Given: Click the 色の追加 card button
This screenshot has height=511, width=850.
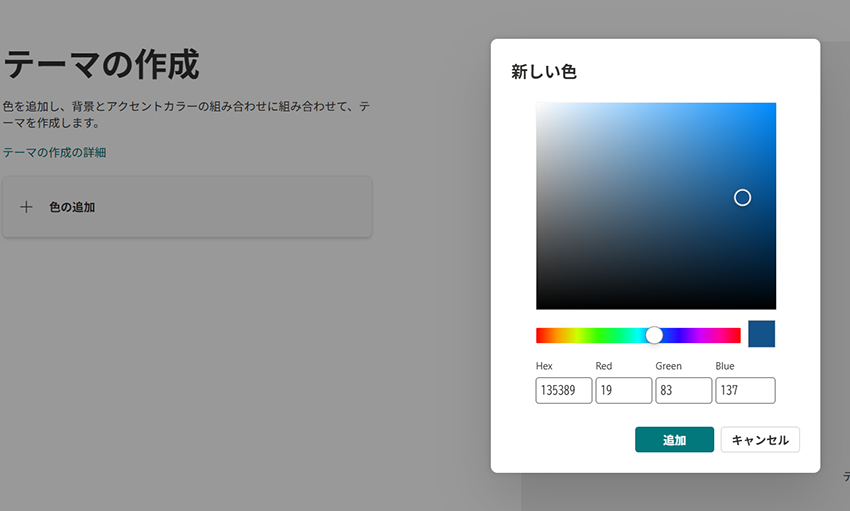Looking at the screenshot, I should tap(187, 207).
